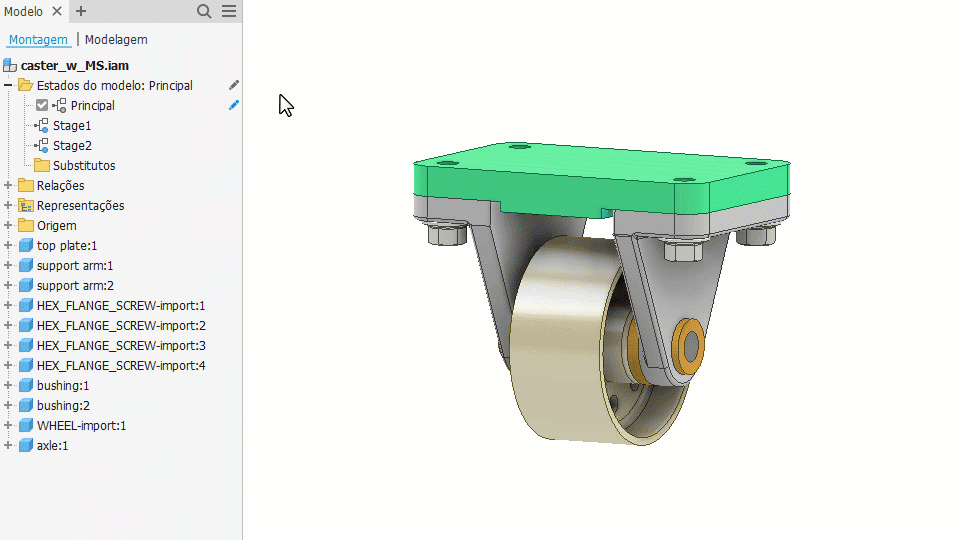
Task: Open the browser hamburger menu
Action: pos(229,11)
